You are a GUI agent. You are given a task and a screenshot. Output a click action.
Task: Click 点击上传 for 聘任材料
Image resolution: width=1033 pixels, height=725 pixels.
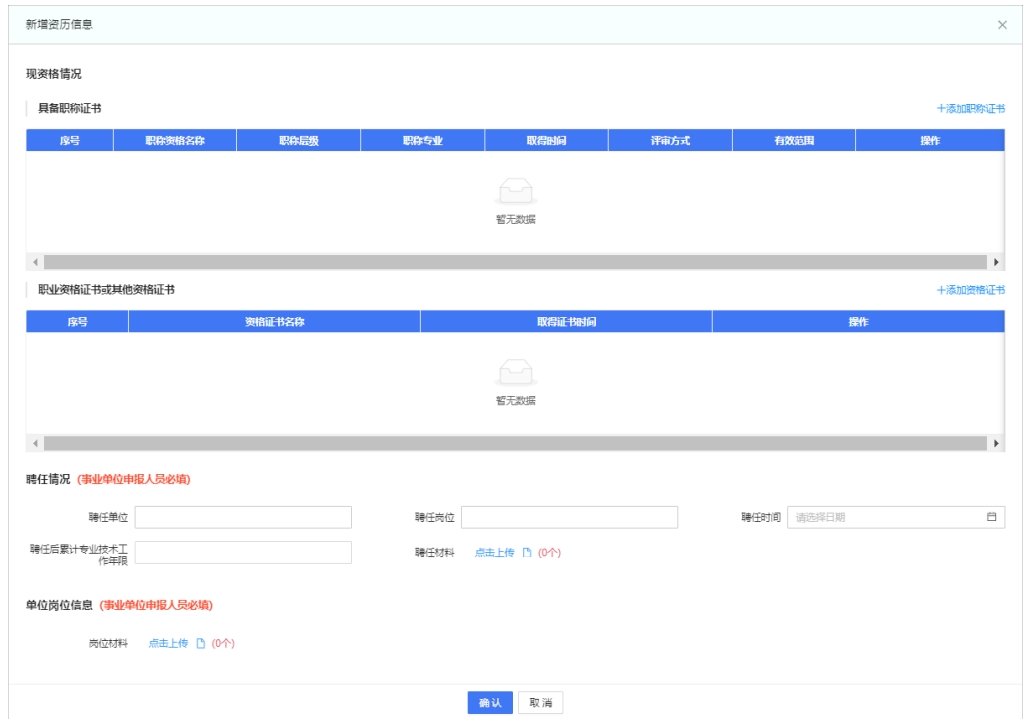(494, 553)
